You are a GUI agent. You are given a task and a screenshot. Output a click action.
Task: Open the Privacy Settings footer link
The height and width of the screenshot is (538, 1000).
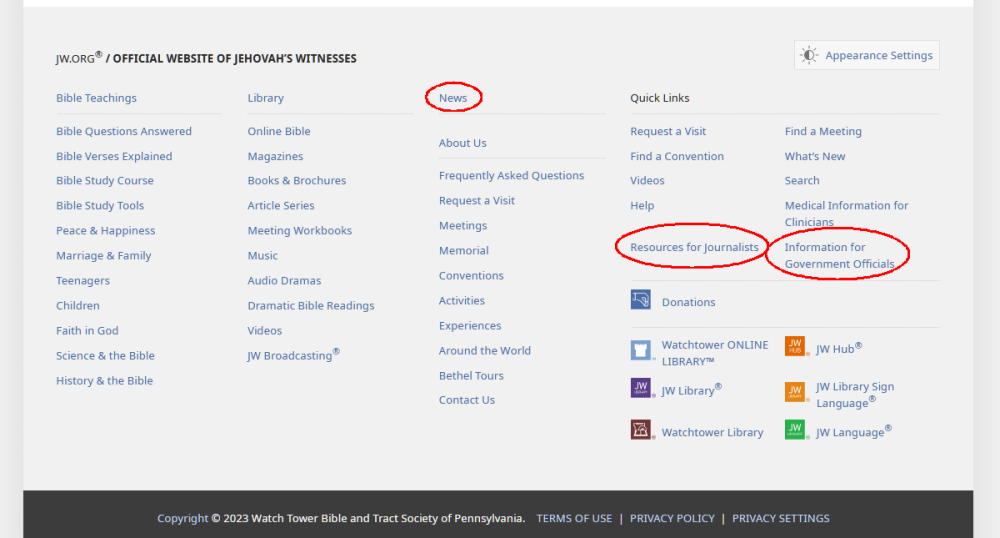coord(780,518)
